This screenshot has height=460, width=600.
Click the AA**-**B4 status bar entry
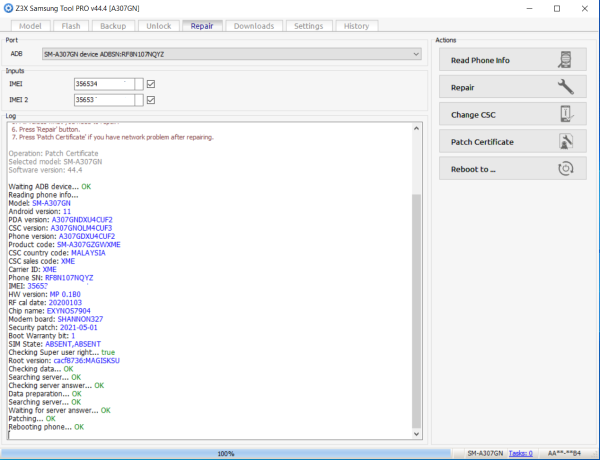click(564, 453)
